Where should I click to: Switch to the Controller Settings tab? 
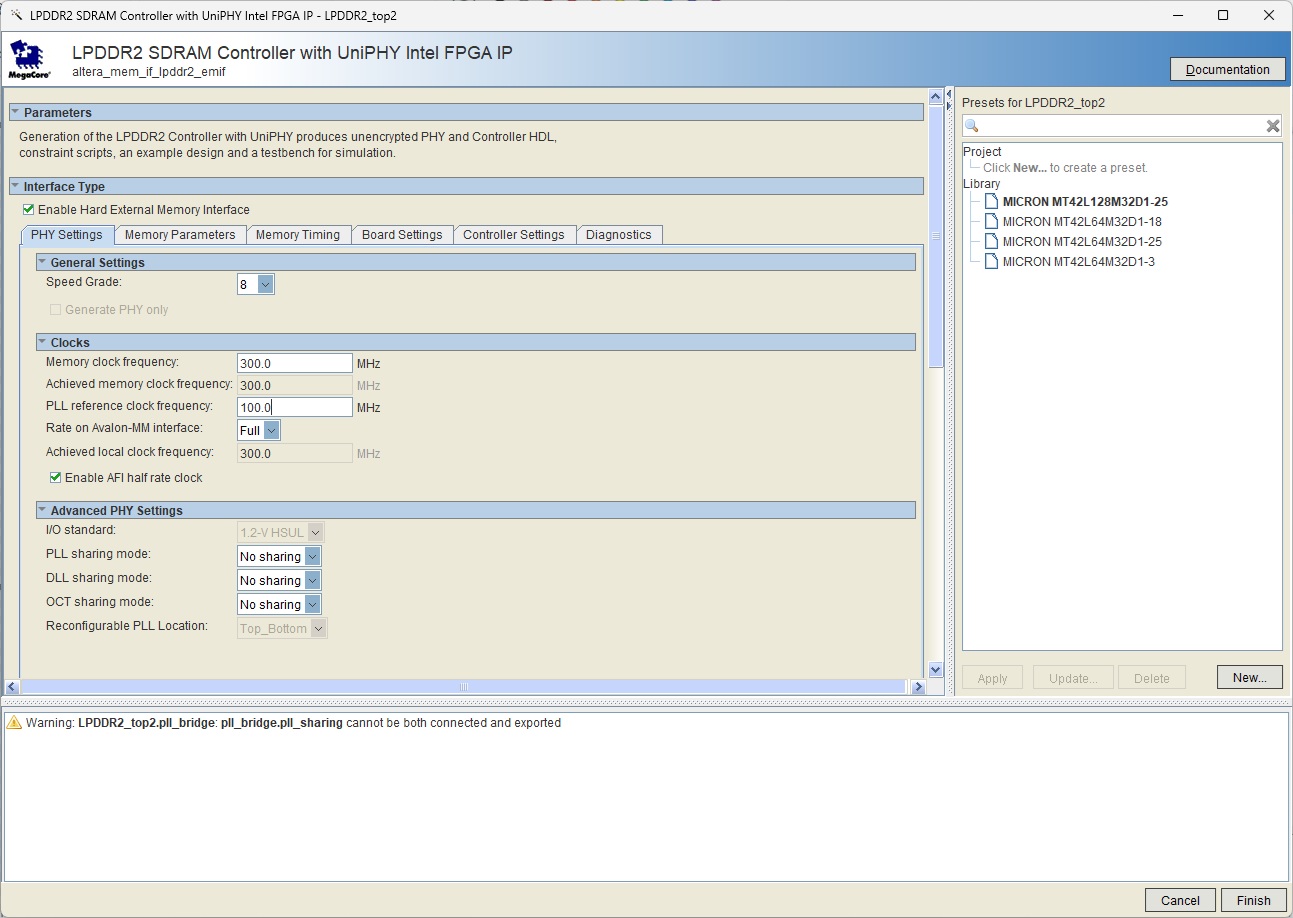point(514,235)
